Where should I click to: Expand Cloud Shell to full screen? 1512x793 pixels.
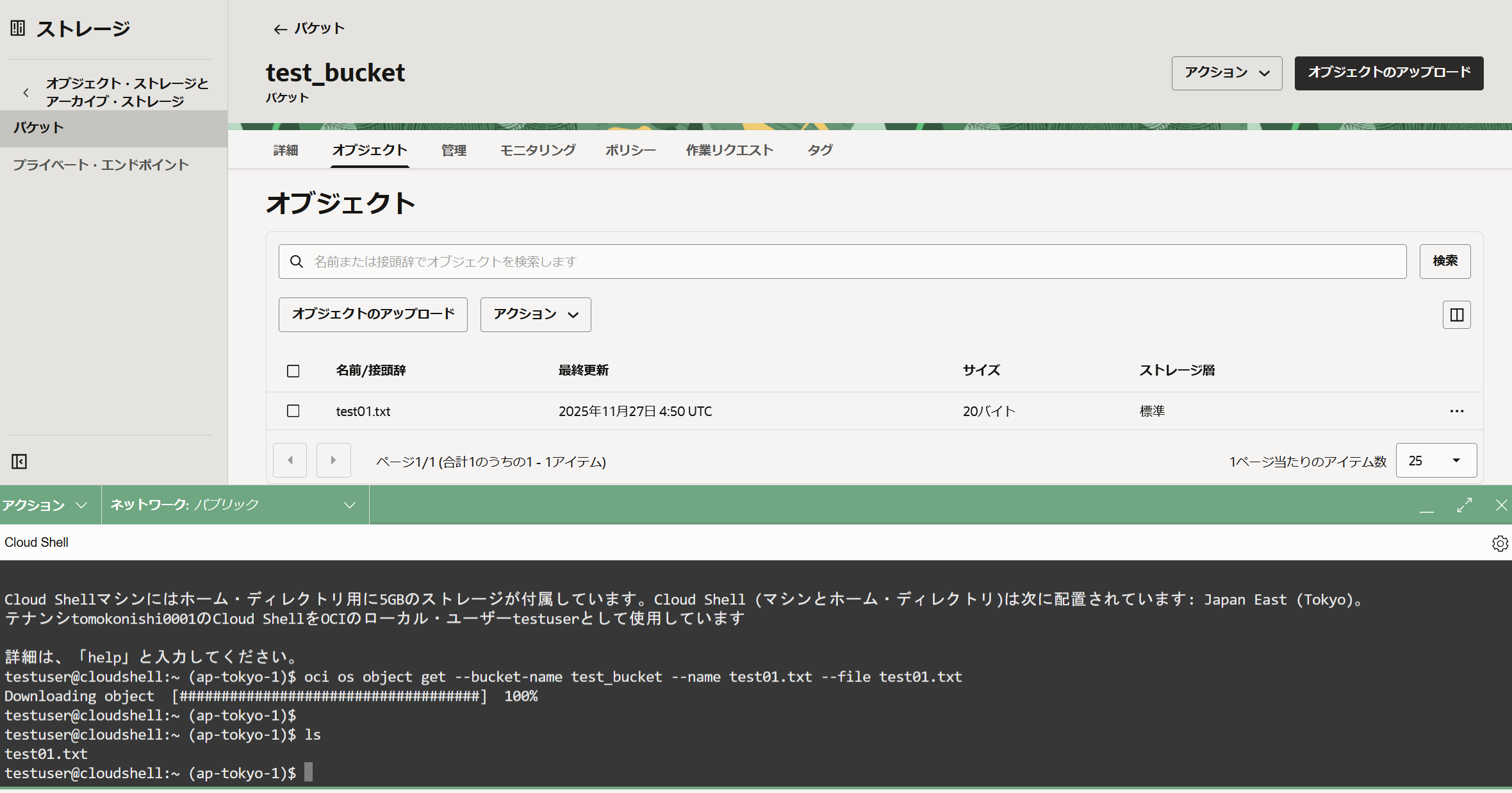[1465, 505]
